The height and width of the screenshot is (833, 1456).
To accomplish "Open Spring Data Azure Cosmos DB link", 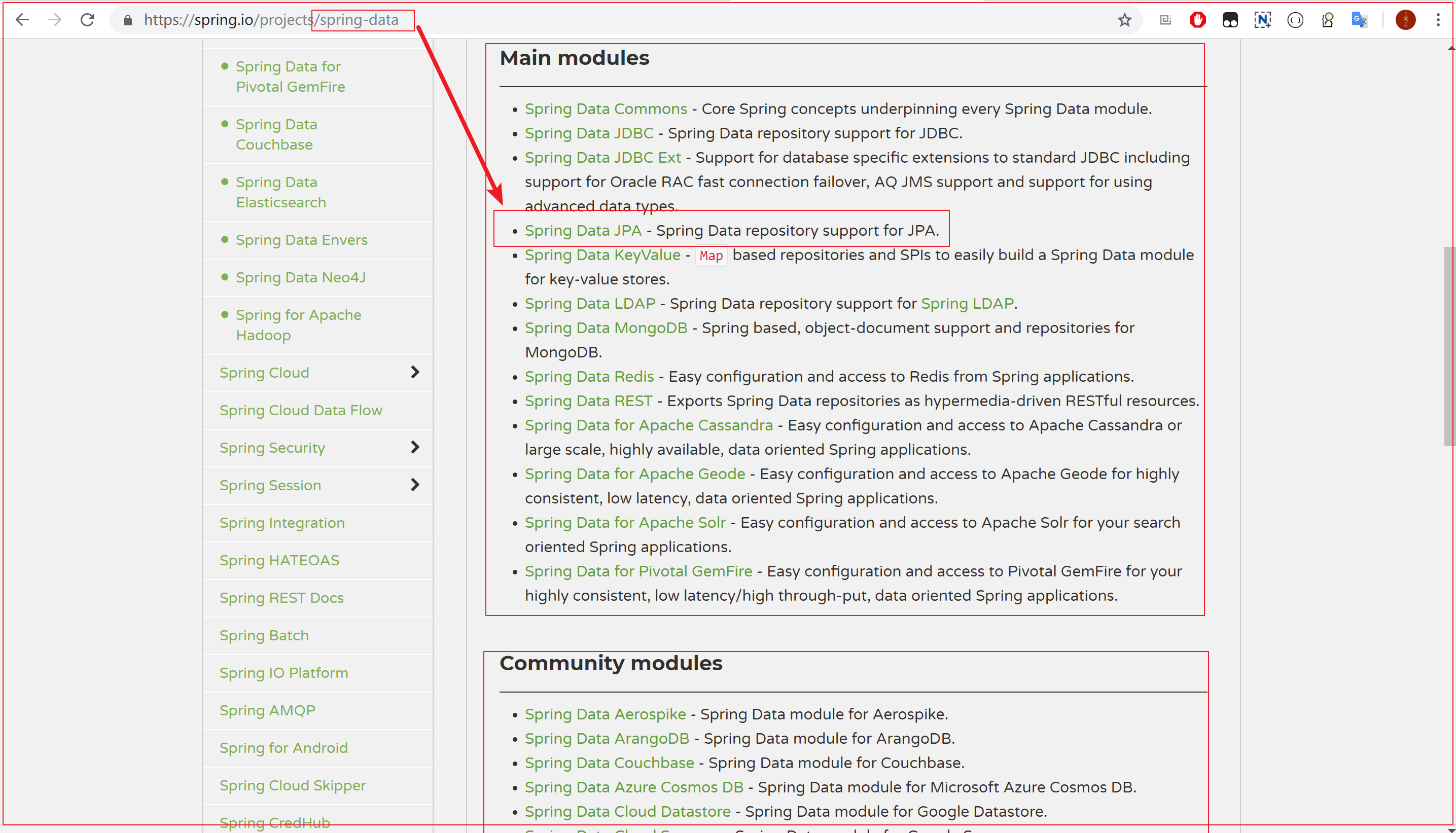I will (634, 787).
